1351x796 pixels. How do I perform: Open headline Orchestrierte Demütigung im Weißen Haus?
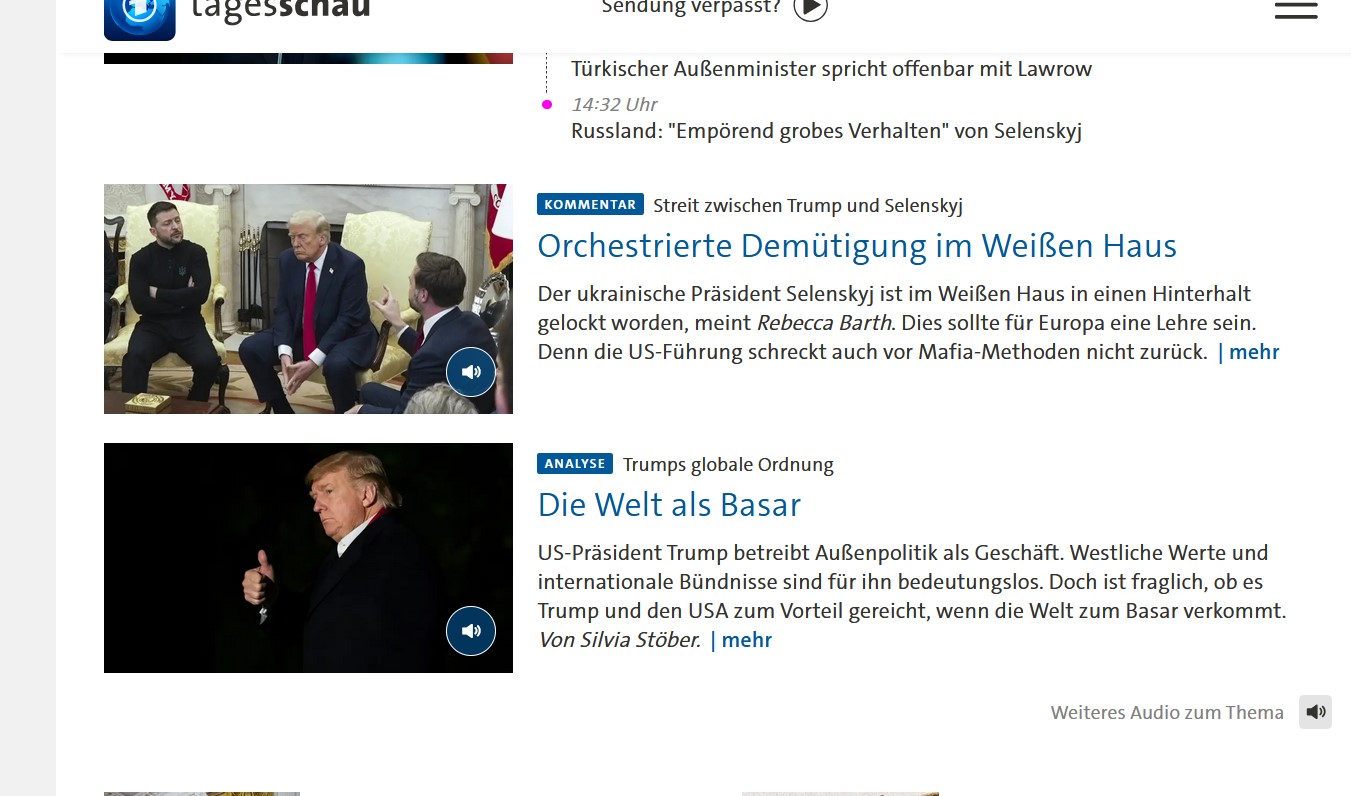(857, 246)
